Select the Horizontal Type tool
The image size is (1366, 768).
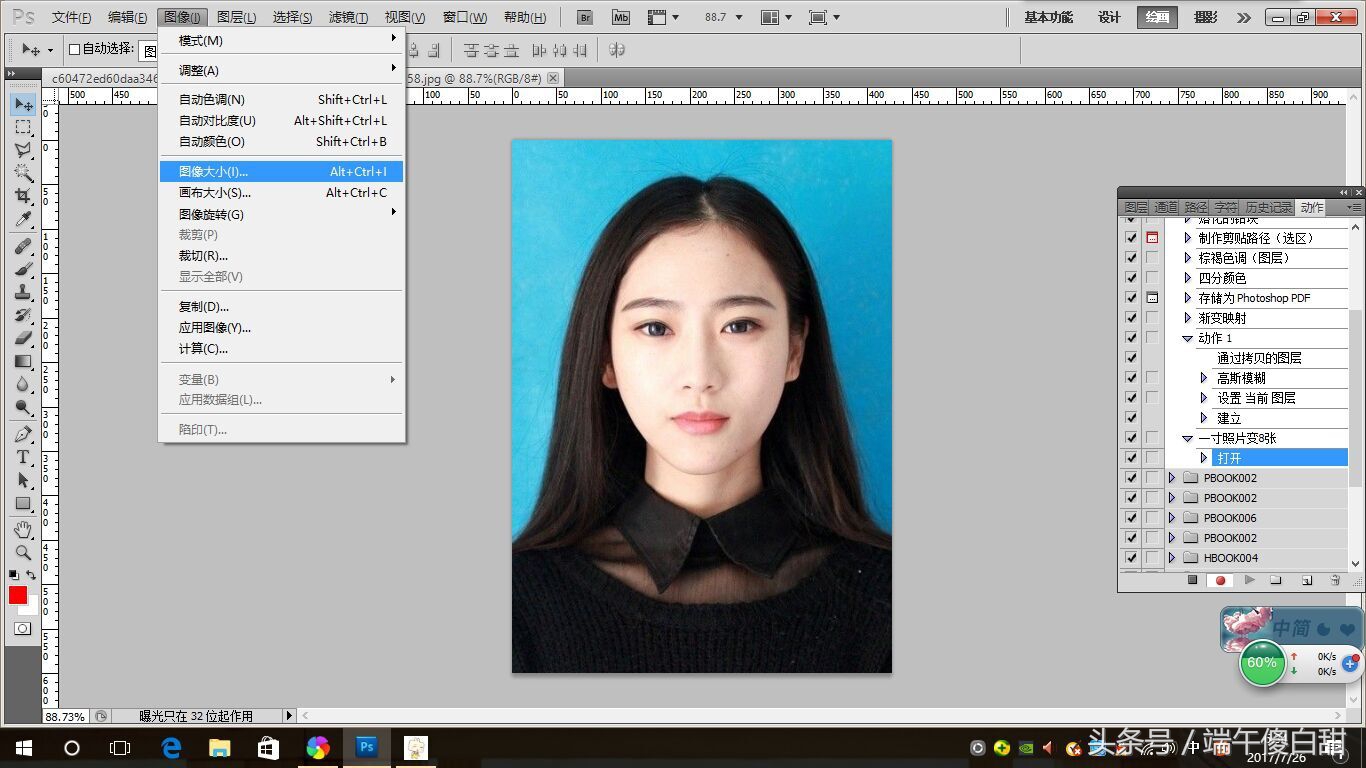[23, 457]
